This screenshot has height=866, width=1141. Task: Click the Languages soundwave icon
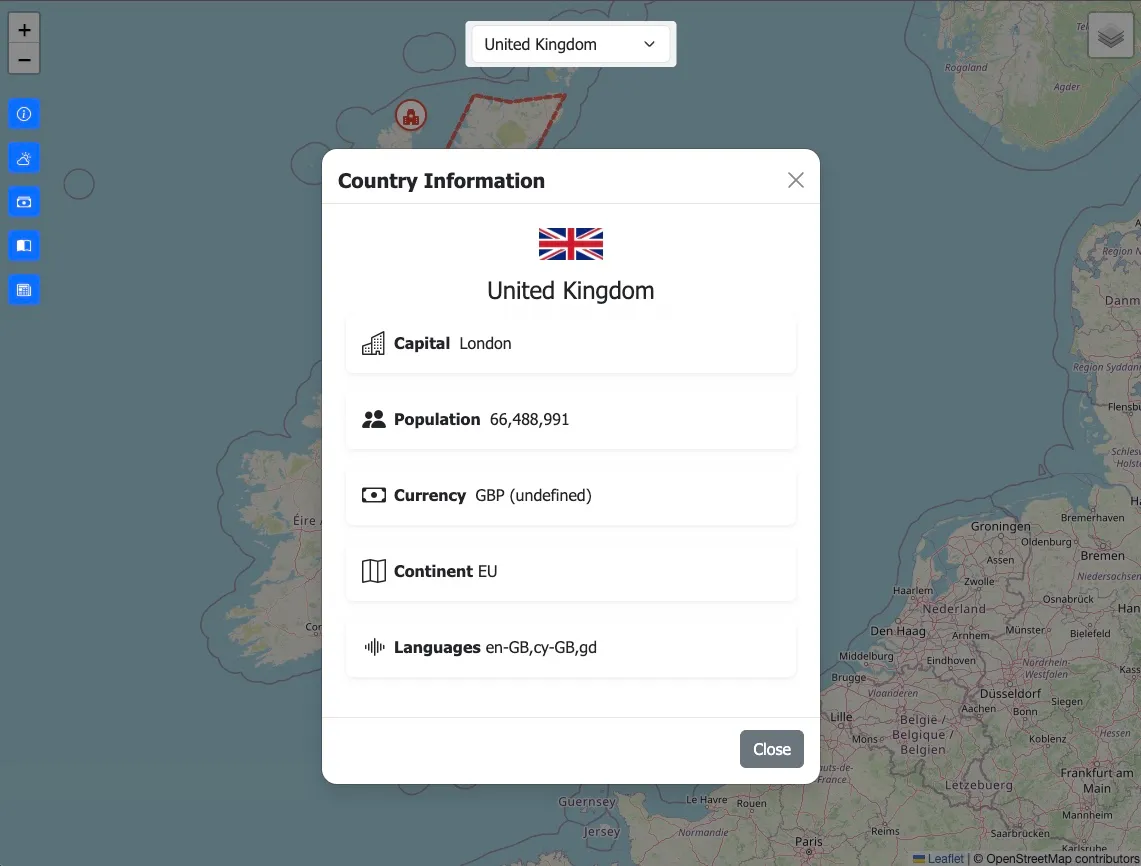373,648
